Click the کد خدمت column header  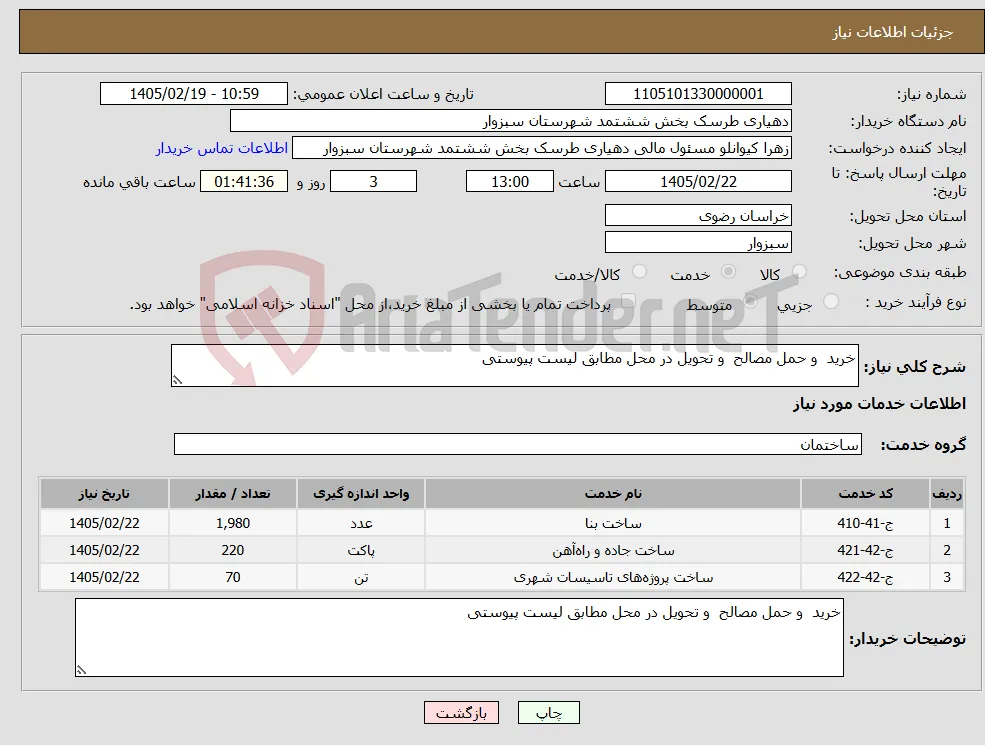click(x=865, y=494)
